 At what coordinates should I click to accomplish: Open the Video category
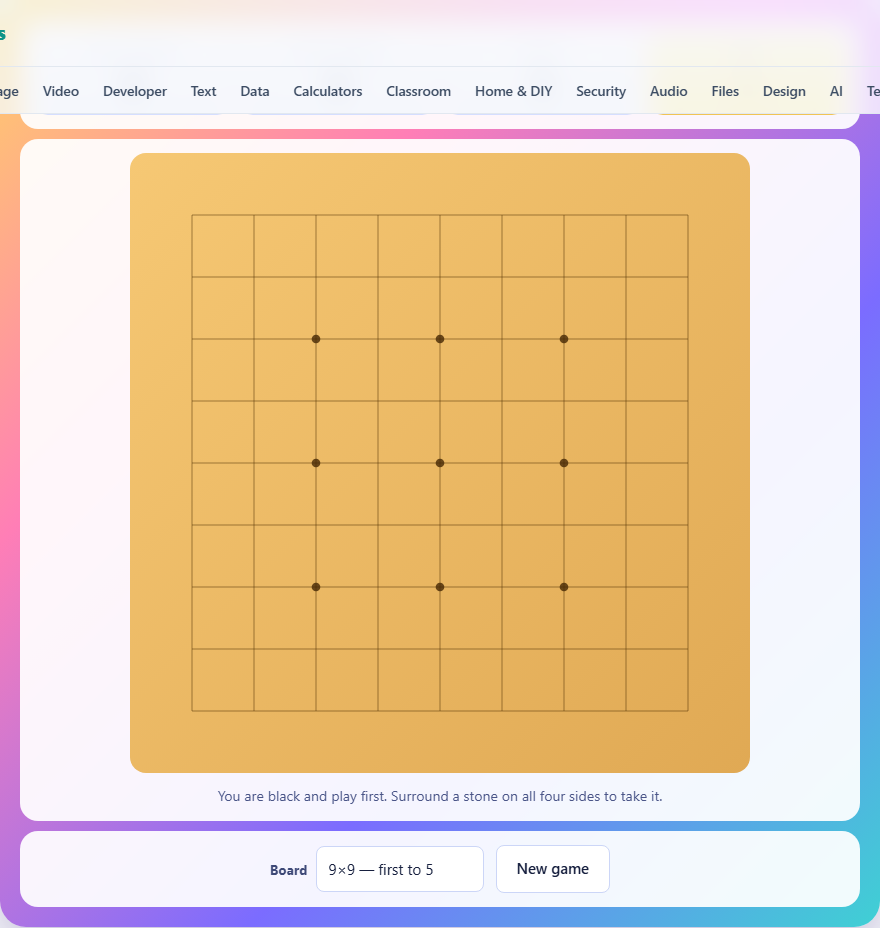pos(60,91)
